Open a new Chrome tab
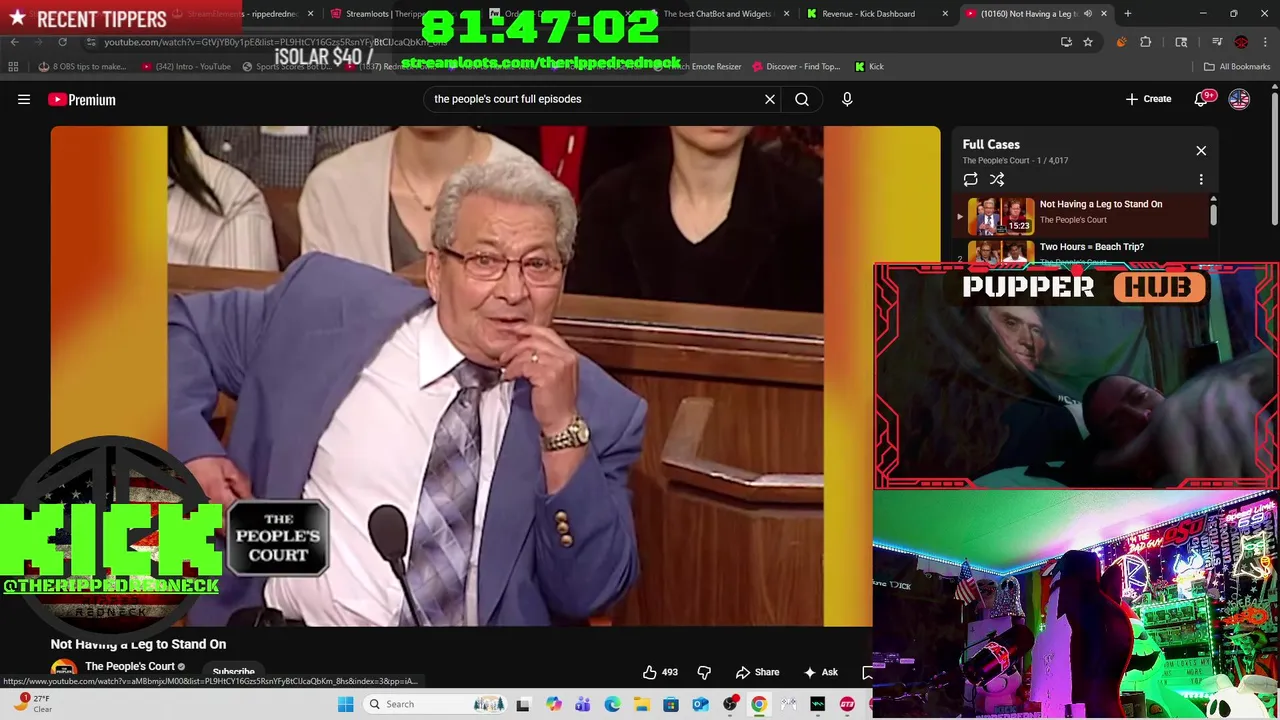Image resolution: width=1280 pixels, height=720 pixels. [1128, 14]
